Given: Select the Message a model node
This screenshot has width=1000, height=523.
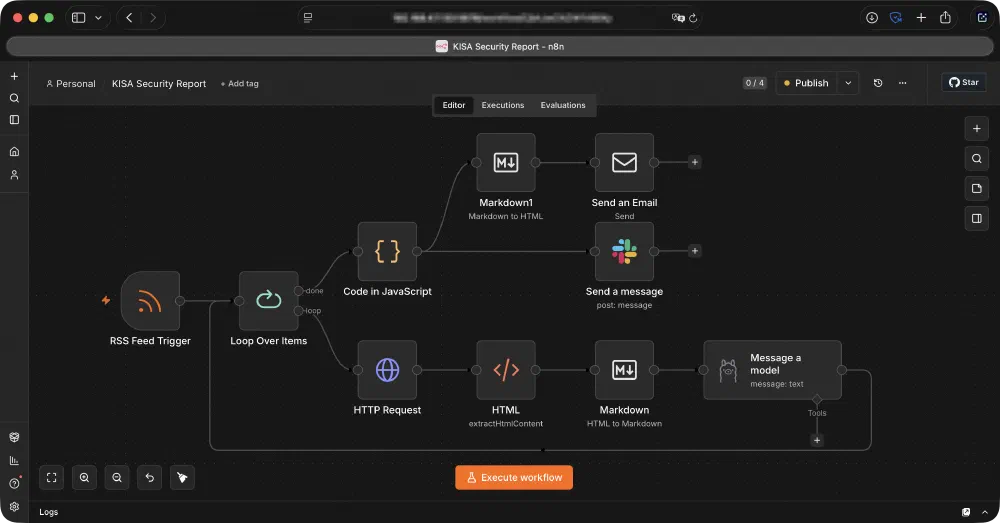Looking at the screenshot, I should point(772,370).
